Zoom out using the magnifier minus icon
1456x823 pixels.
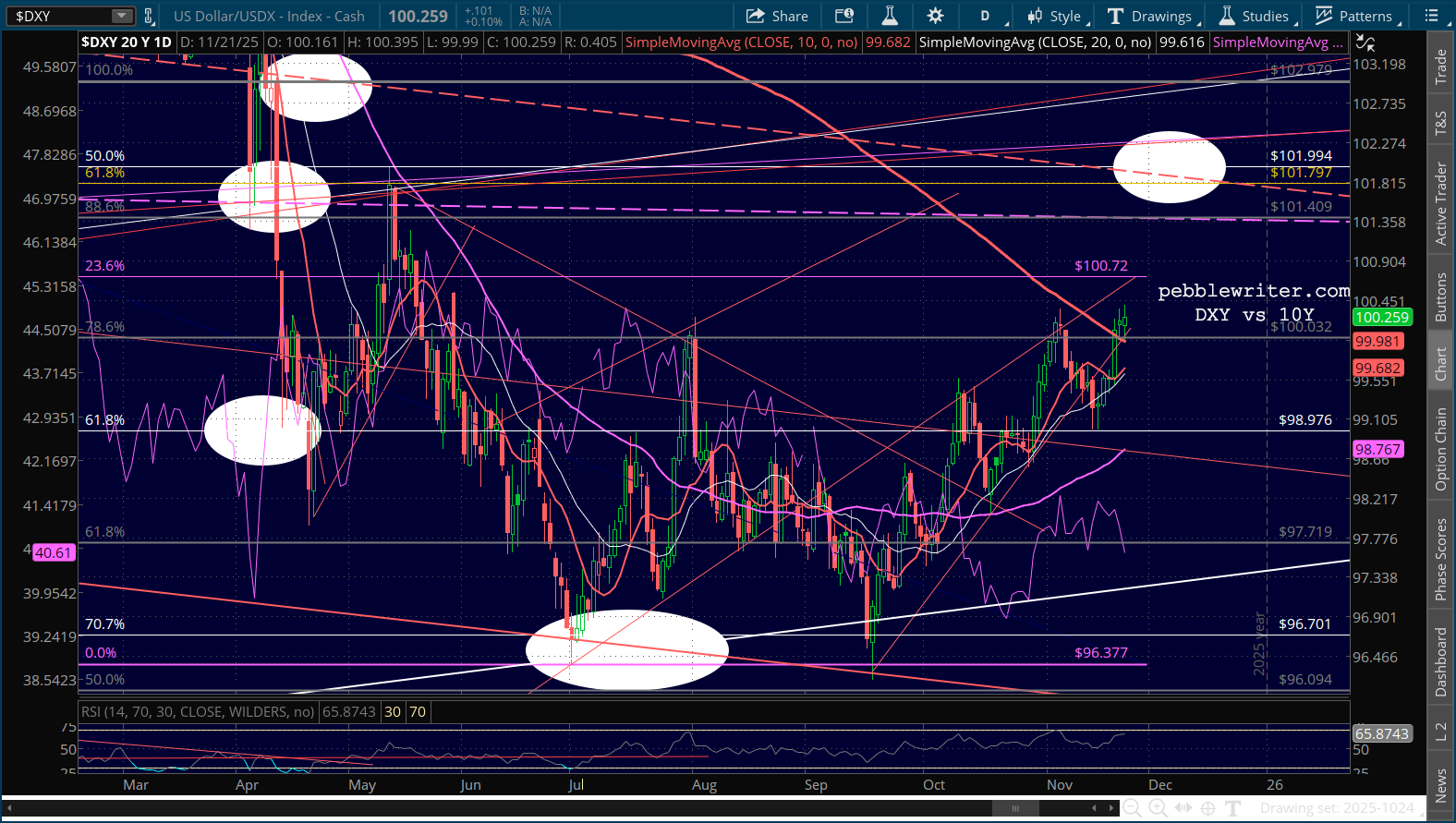[x=1132, y=808]
